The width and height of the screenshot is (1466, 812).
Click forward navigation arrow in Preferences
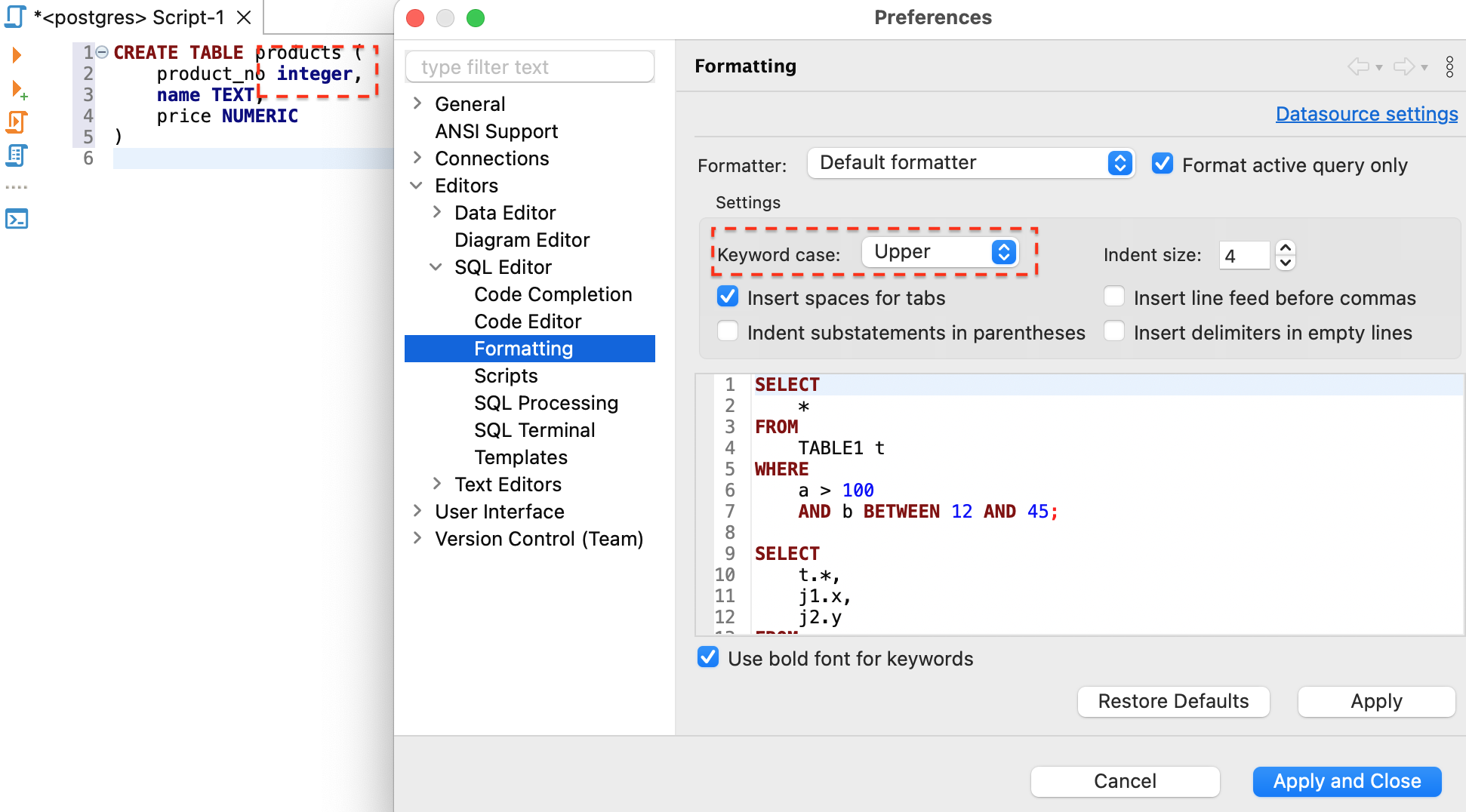(x=1404, y=66)
